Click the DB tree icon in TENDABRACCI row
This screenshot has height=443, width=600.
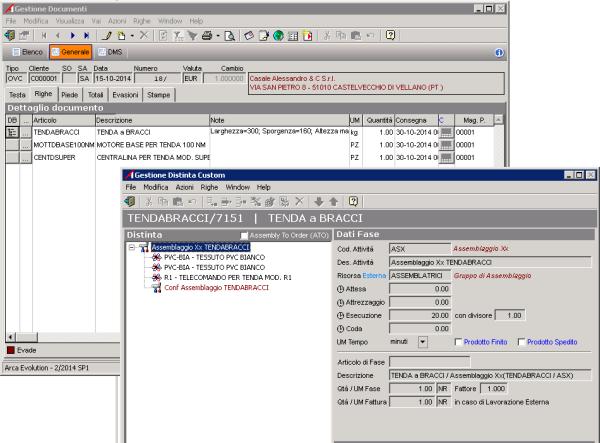[x=12, y=132]
